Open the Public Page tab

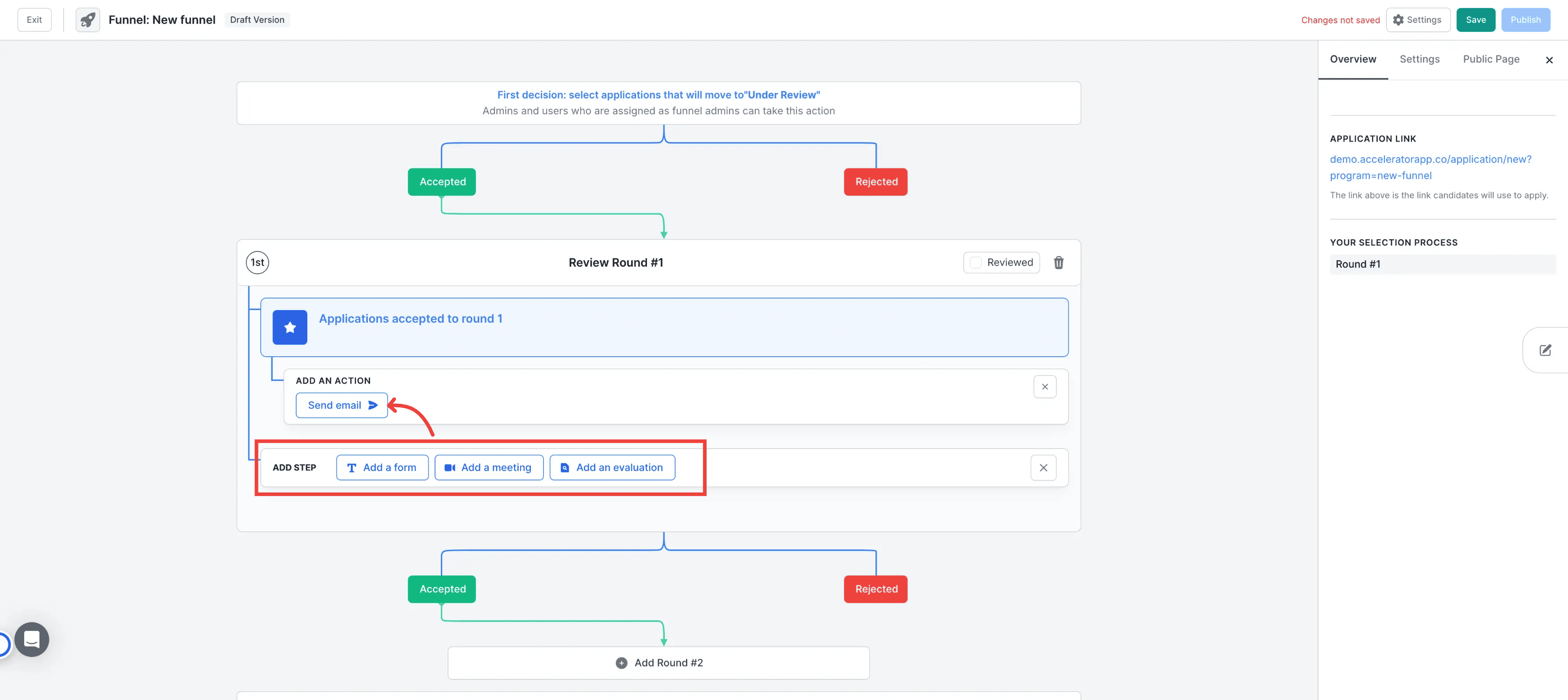point(1490,59)
